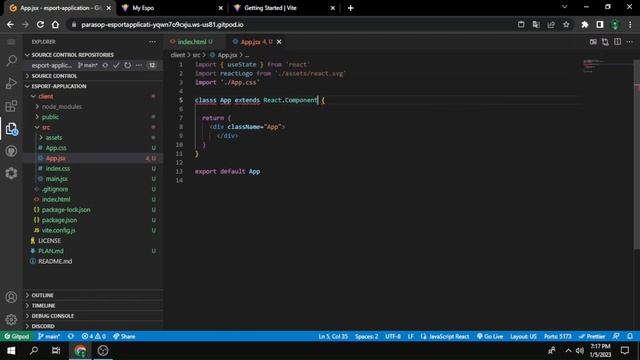
Task: Open vite.config.js file
Action: [x=58, y=230]
